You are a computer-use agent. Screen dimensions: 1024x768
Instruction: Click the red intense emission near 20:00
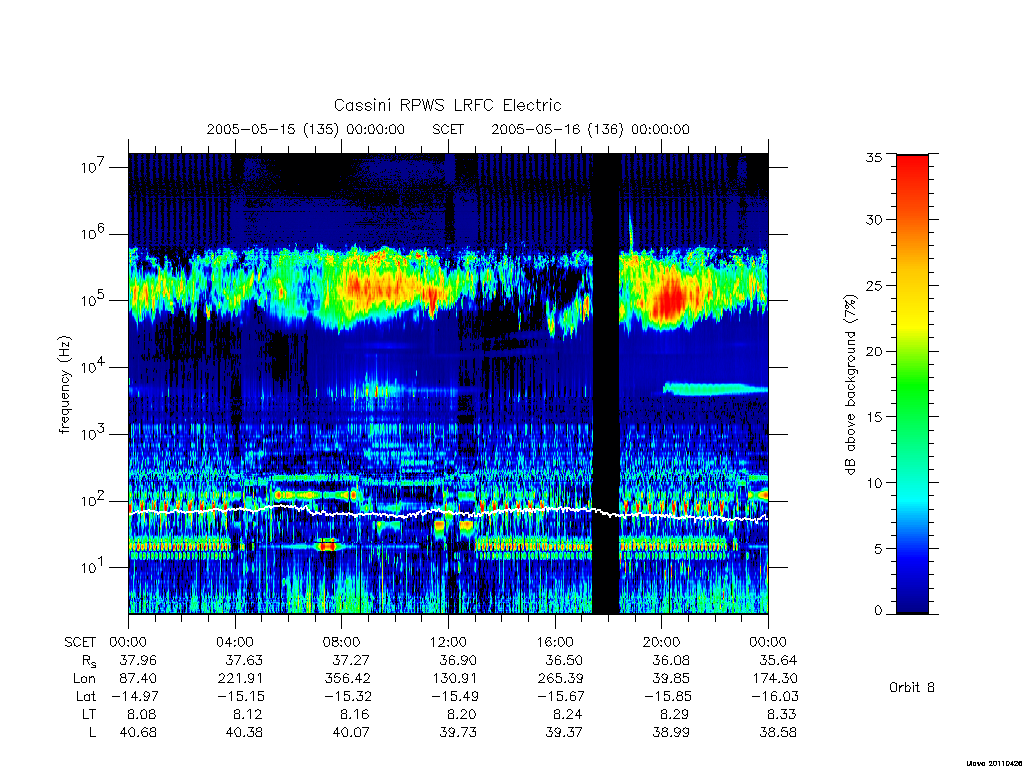click(669, 299)
